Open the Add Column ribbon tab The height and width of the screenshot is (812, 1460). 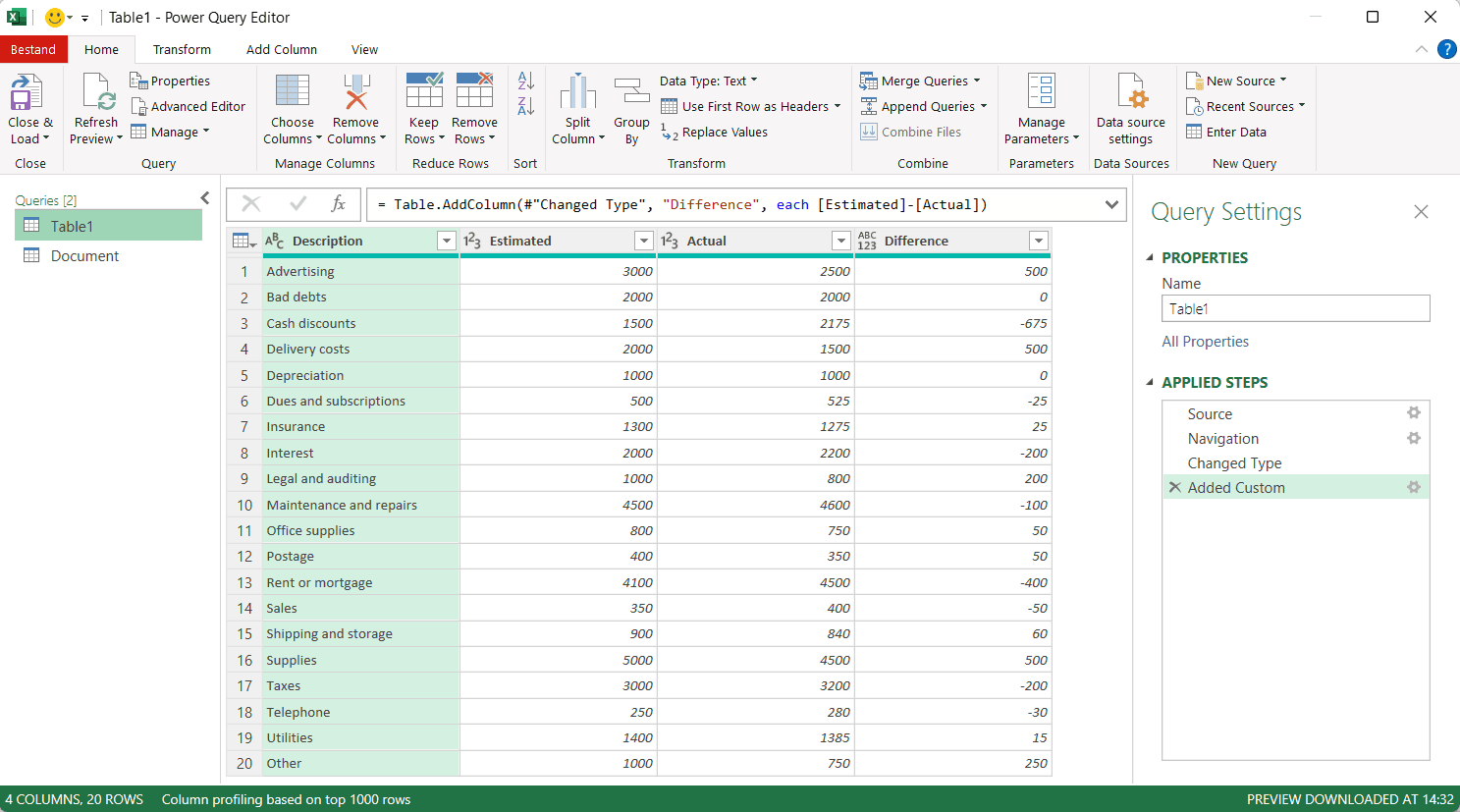click(x=282, y=49)
